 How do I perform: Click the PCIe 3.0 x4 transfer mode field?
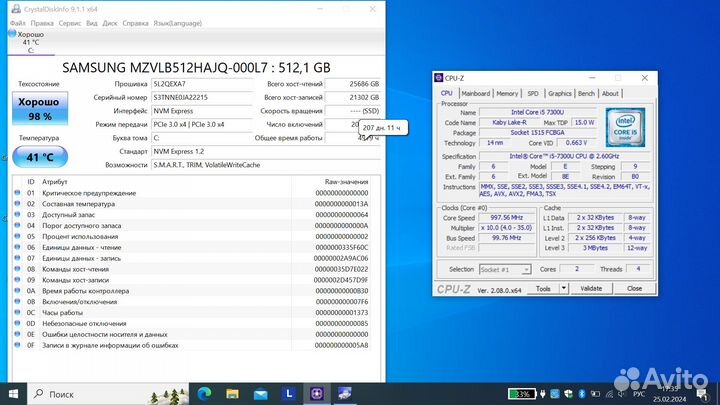pos(202,124)
